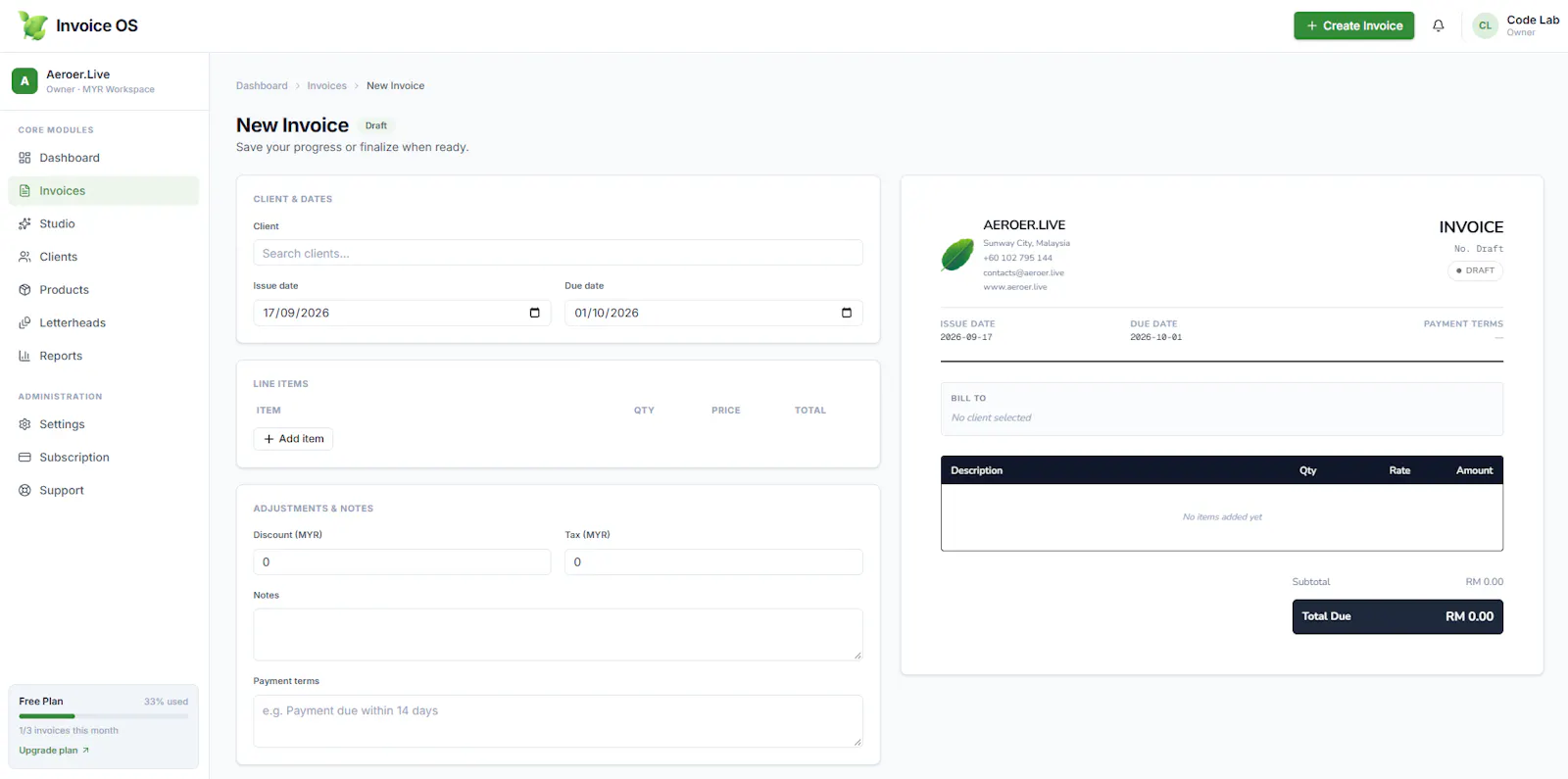The height and width of the screenshot is (779, 1568).
Task: Click the Upgrade plan arrow icon
Action: tap(86, 751)
